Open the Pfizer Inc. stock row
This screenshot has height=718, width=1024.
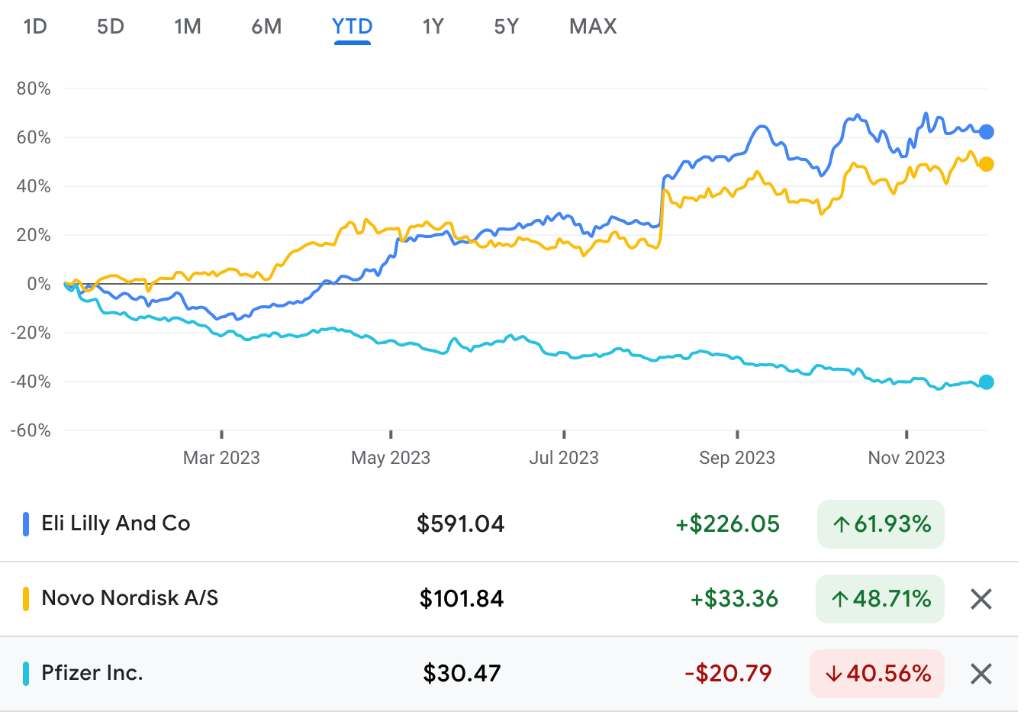point(509,674)
